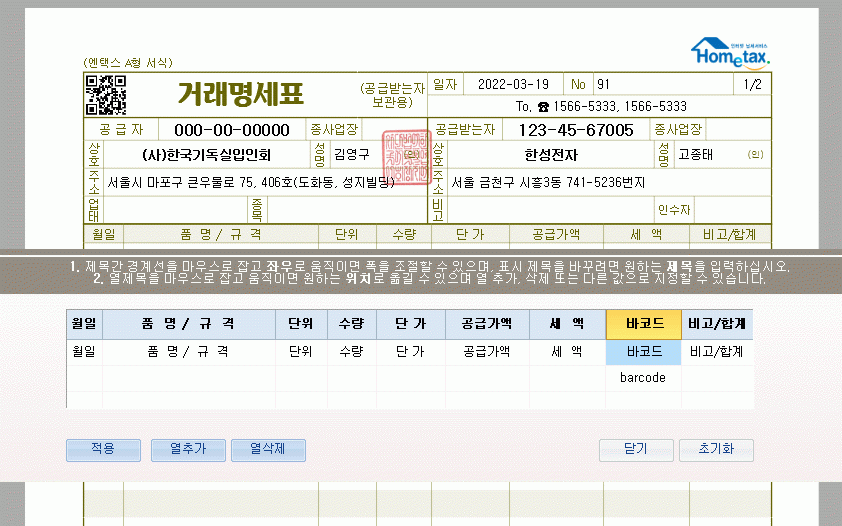Click the 인수자 label
Image resolution: width=842 pixels, height=526 pixels.
tap(674, 210)
